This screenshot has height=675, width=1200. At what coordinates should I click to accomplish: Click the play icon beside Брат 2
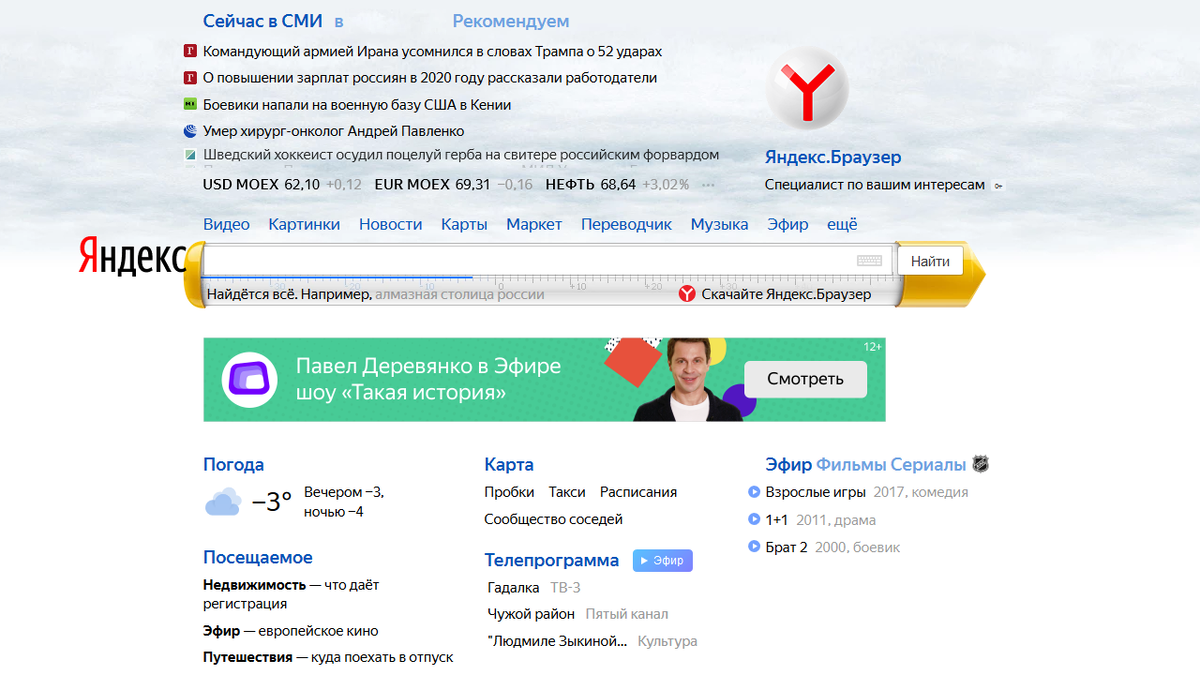754,547
